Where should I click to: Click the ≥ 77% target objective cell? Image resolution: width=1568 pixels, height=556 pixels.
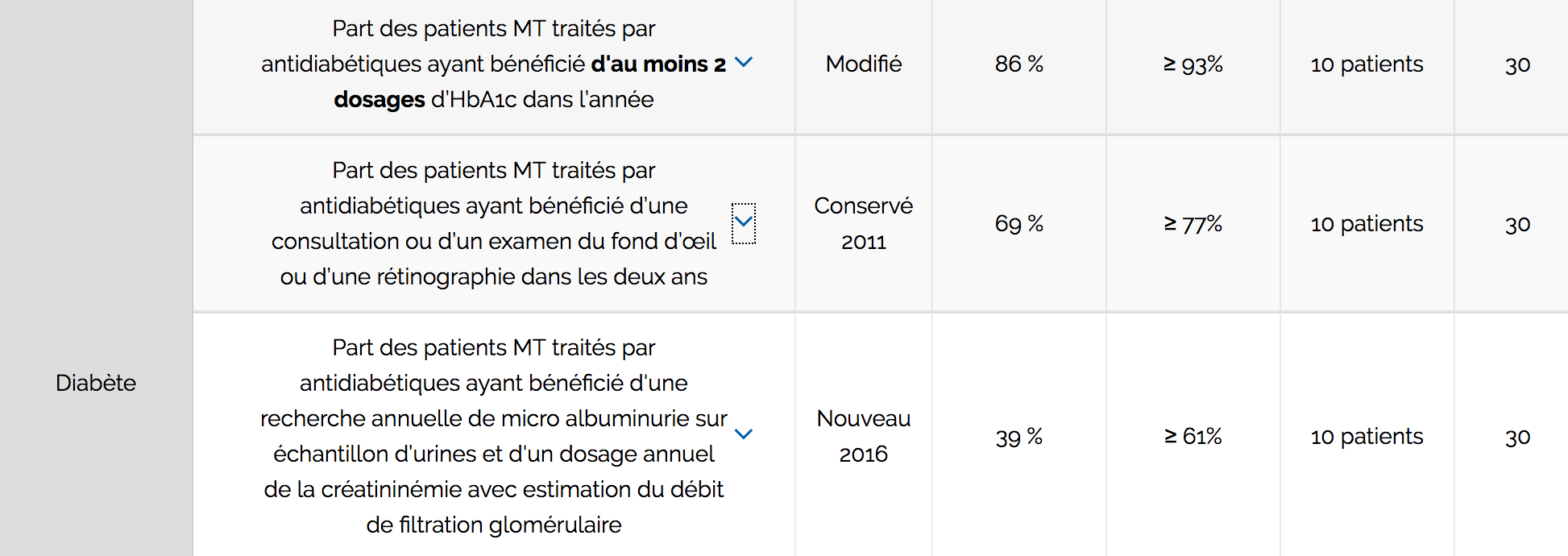click(x=1193, y=224)
